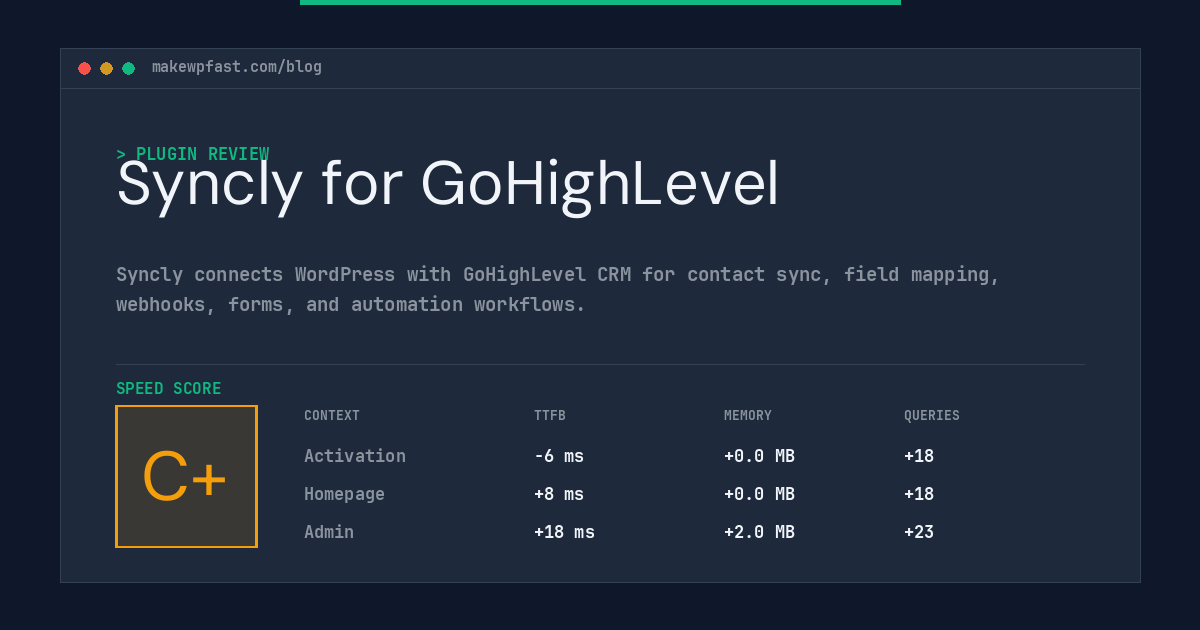Click the green window dot

pyautogui.click(x=128, y=68)
